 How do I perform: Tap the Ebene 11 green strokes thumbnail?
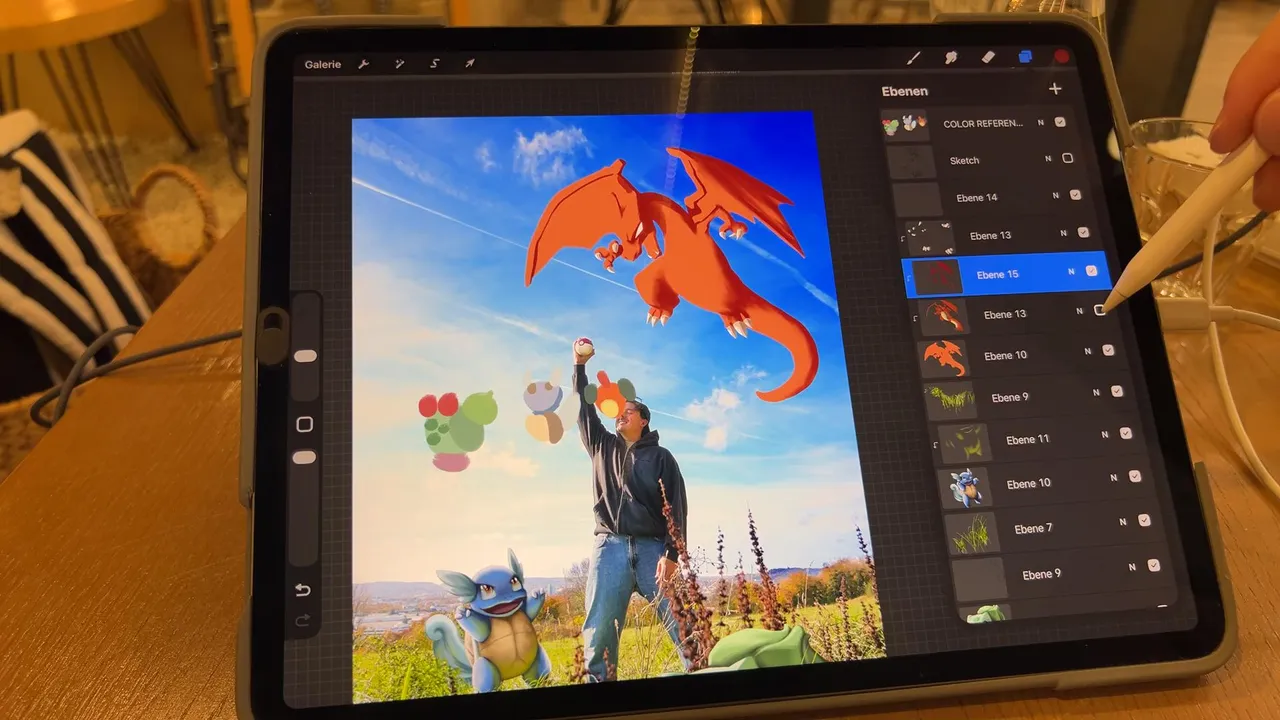(x=964, y=443)
